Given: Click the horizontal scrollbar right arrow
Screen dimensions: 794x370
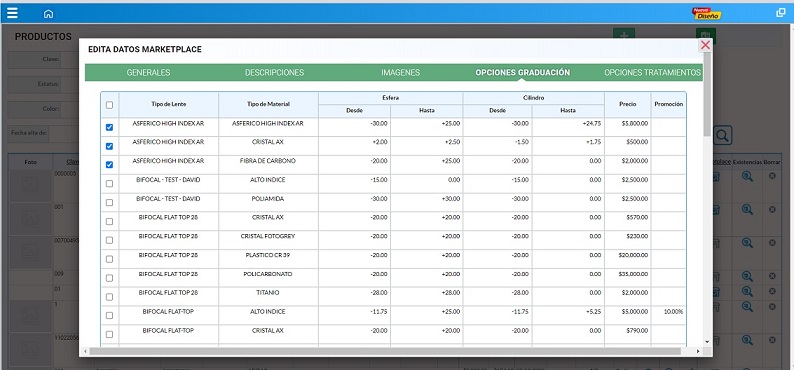Looking at the screenshot, I should pos(698,351).
